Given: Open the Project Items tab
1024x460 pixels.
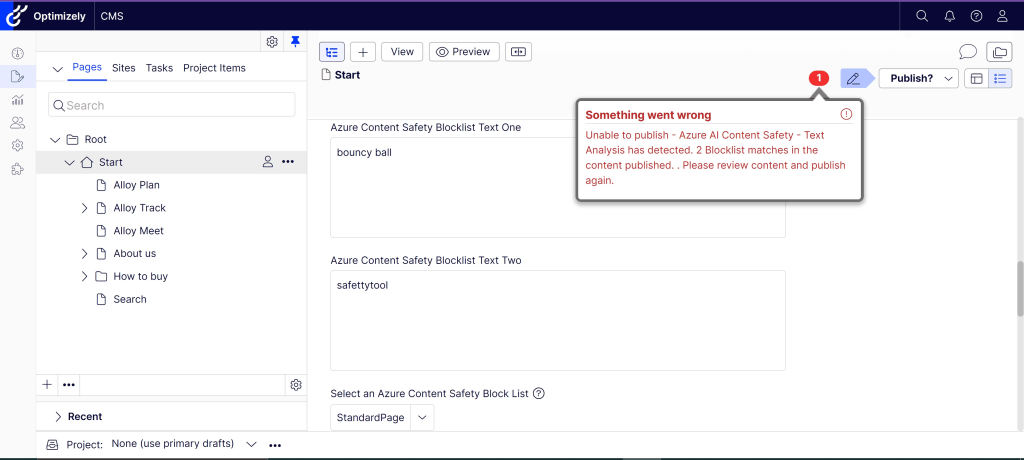Looking at the screenshot, I should [214, 68].
